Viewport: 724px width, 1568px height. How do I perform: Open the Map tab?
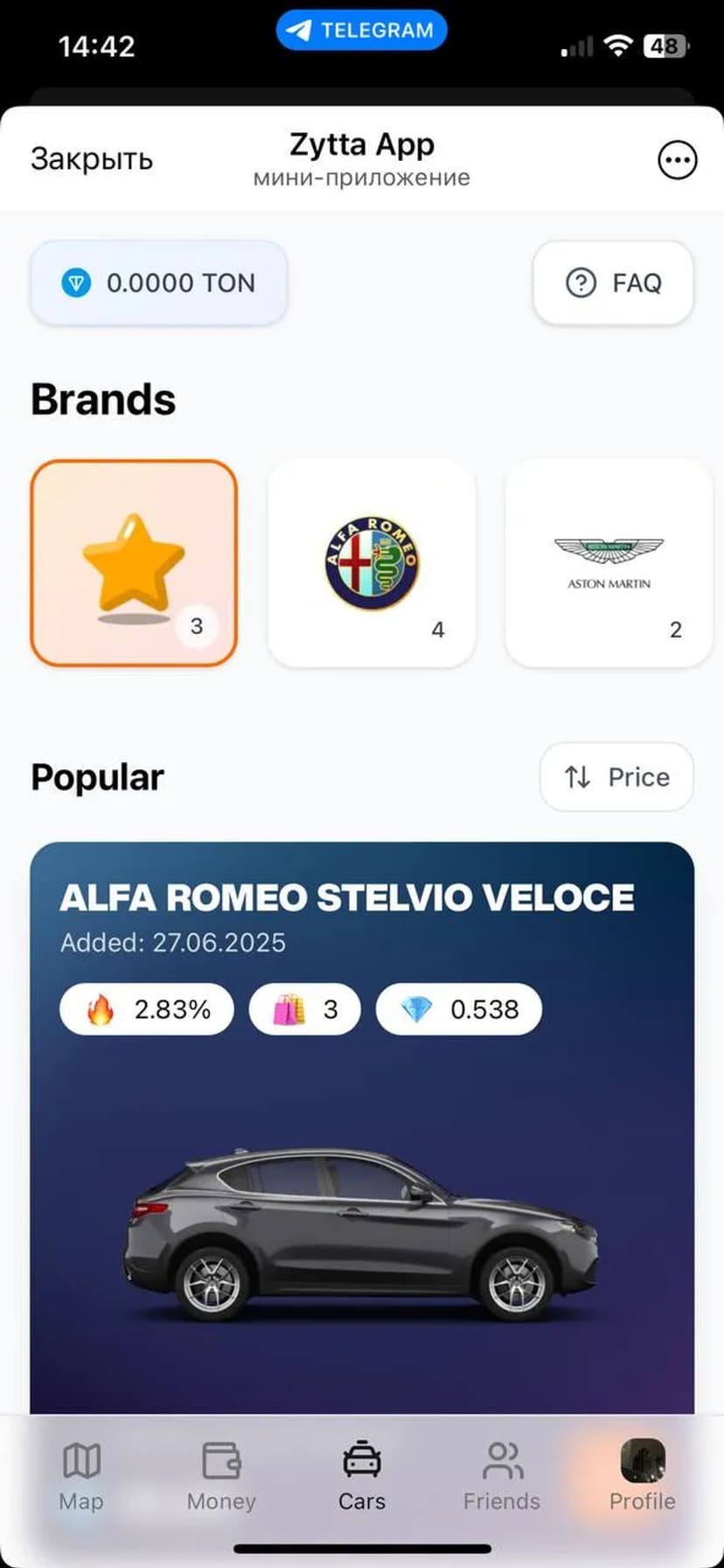81,1475
